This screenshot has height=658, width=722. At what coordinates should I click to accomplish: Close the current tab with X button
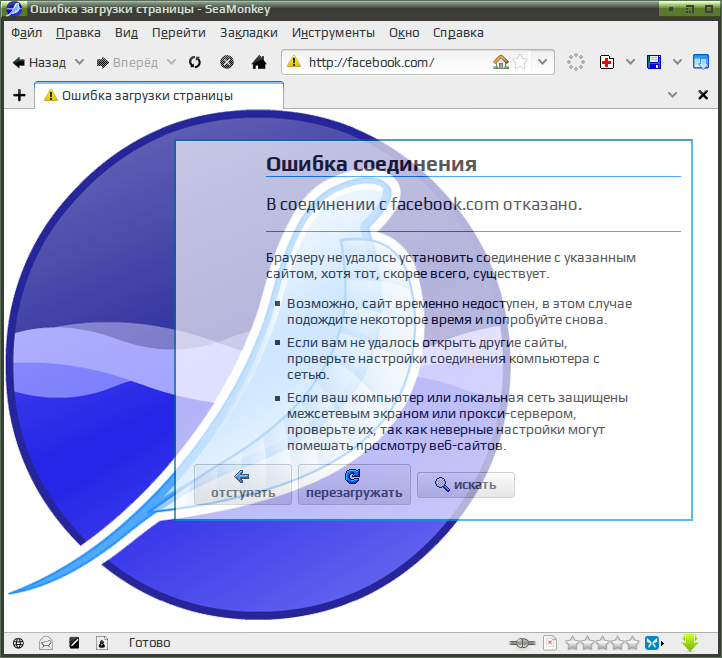[703, 95]
